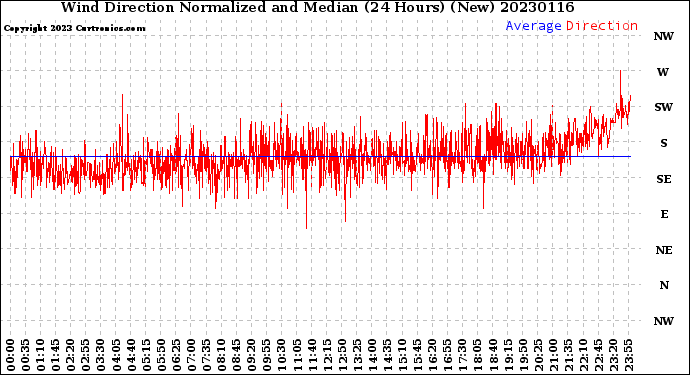Click the 01:45 time axis label

[56, 356]
